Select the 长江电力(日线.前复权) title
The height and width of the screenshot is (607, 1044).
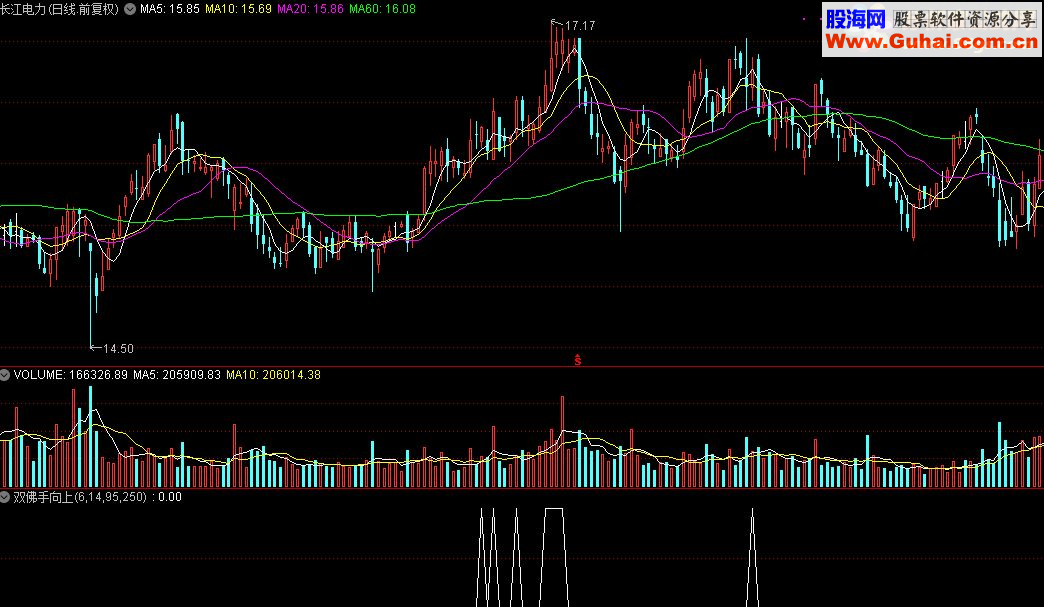59,9
